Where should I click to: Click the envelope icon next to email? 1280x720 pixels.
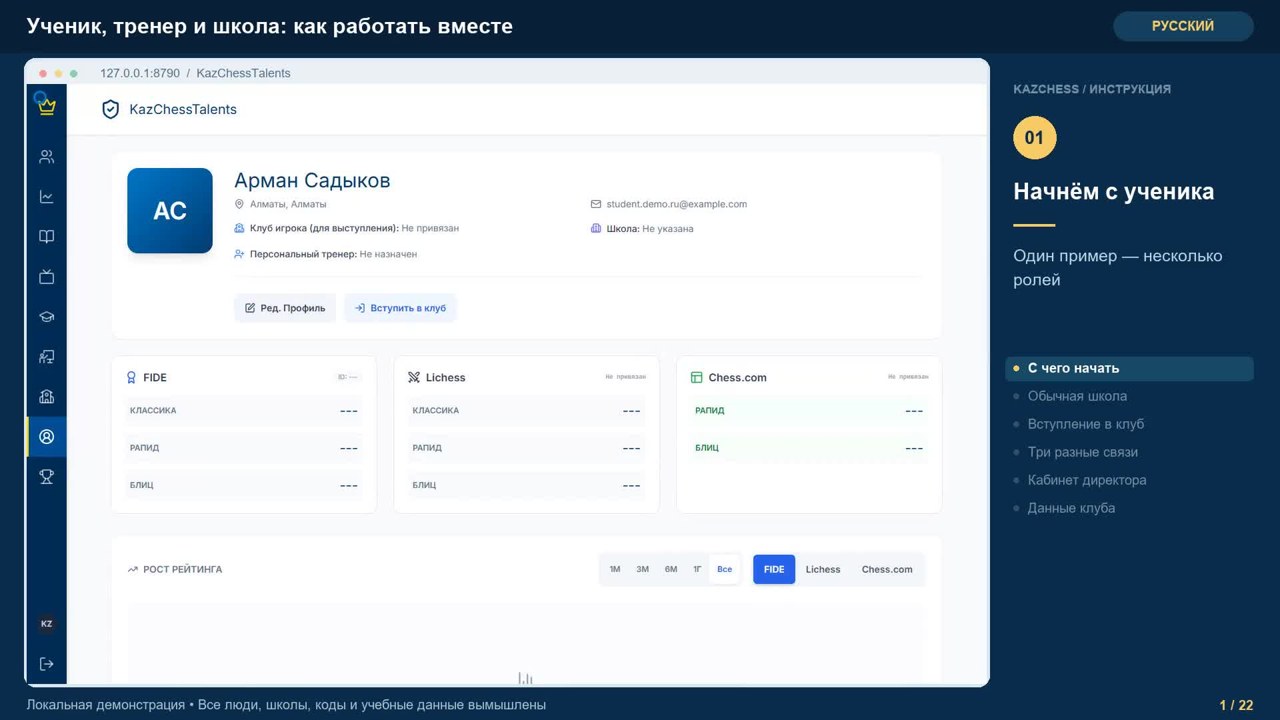click(596, 204)
